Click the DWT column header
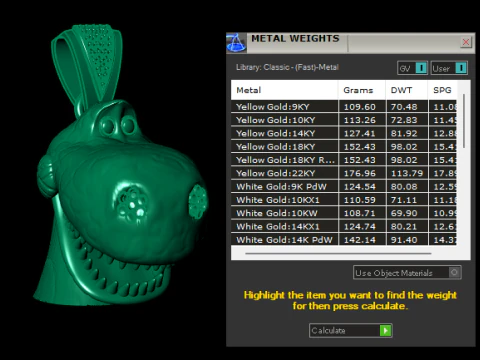 407,90
